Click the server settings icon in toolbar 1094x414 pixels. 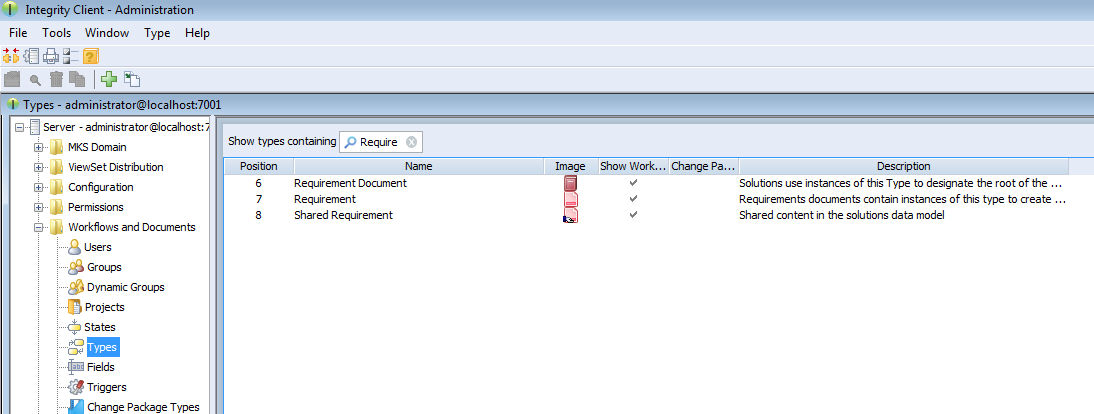(x=31, y=56)
